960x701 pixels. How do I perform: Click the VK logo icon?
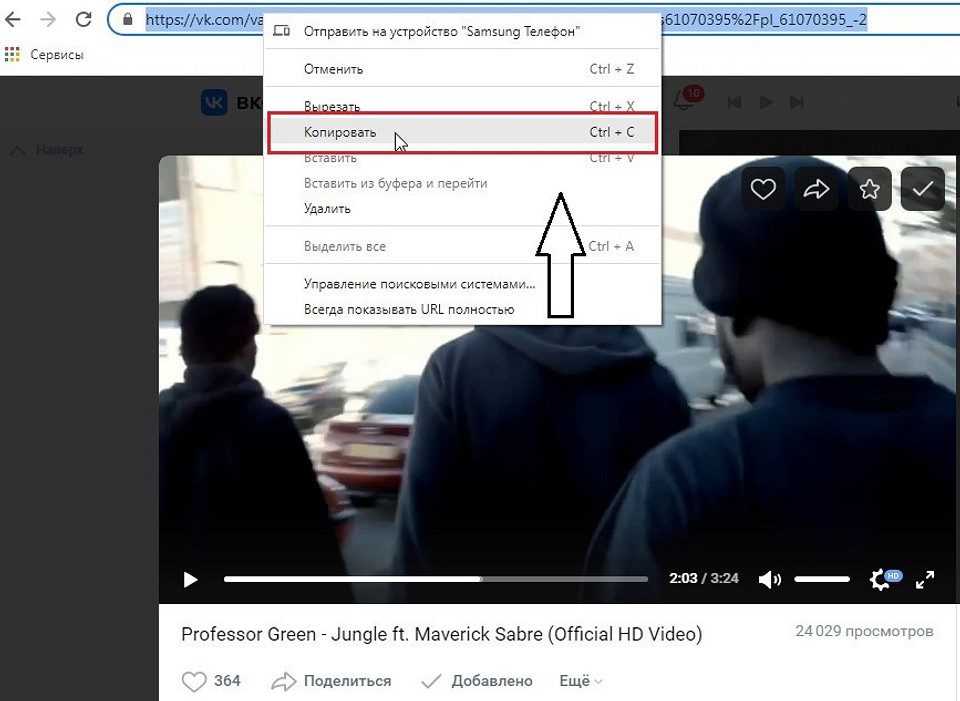214,102
